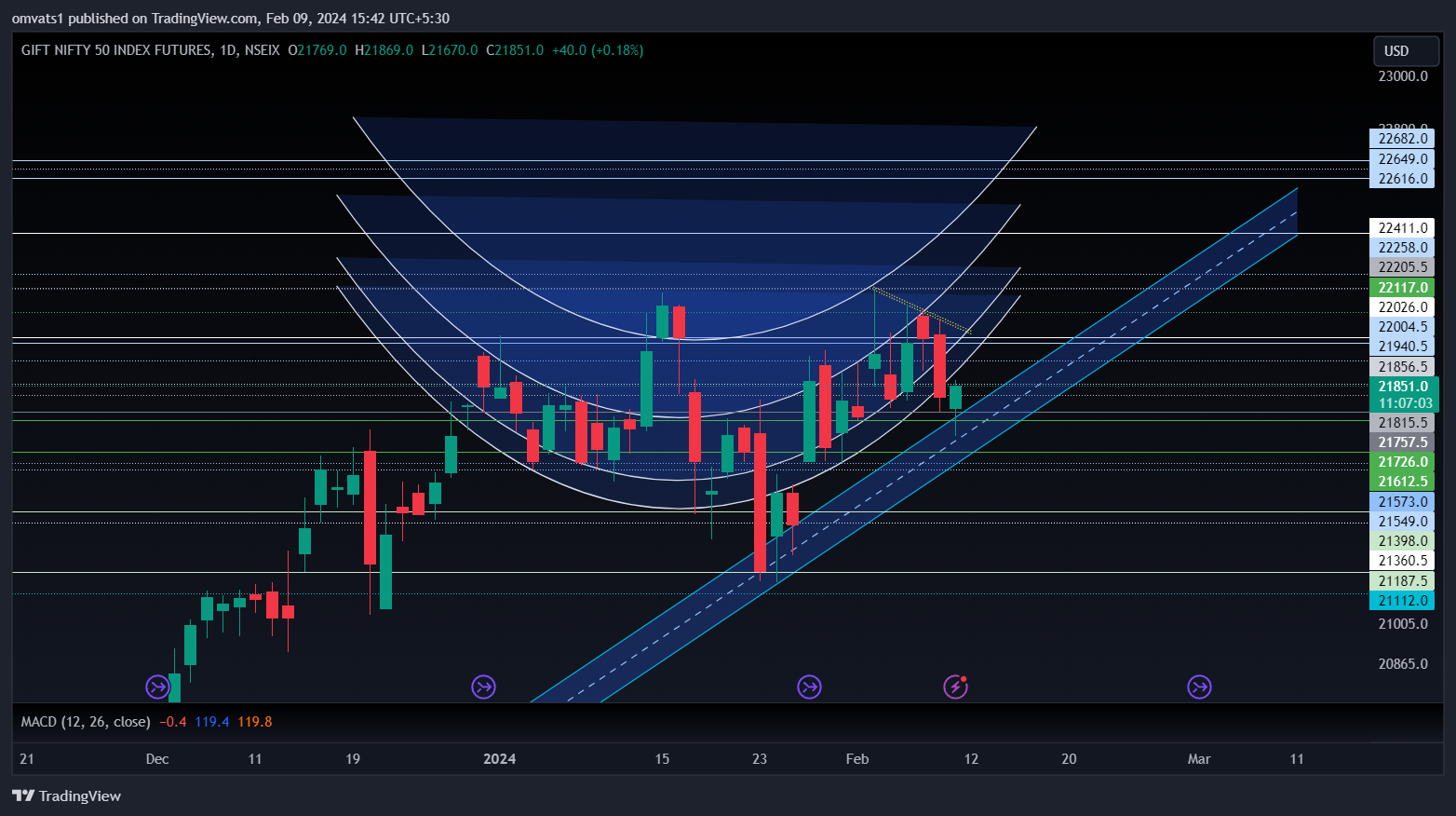Click the low price L21670.0
This screenshot has height=816, width=1456.
pos(450,50)
